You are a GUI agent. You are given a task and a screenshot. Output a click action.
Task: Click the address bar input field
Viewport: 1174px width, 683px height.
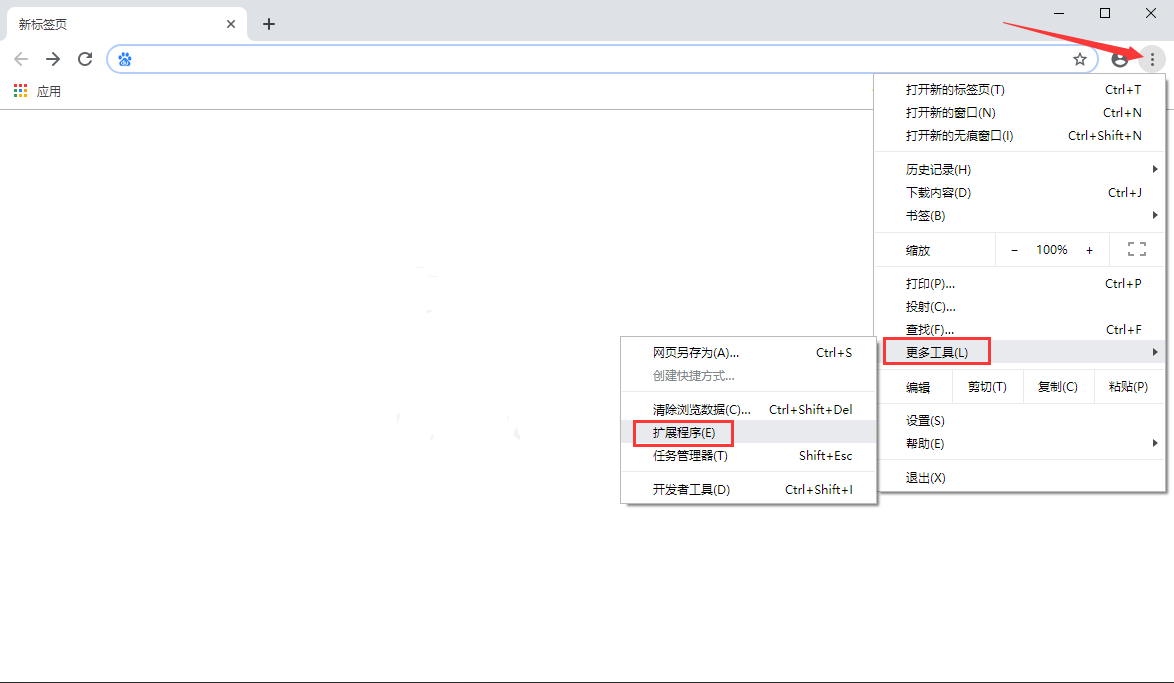point(500,59)
